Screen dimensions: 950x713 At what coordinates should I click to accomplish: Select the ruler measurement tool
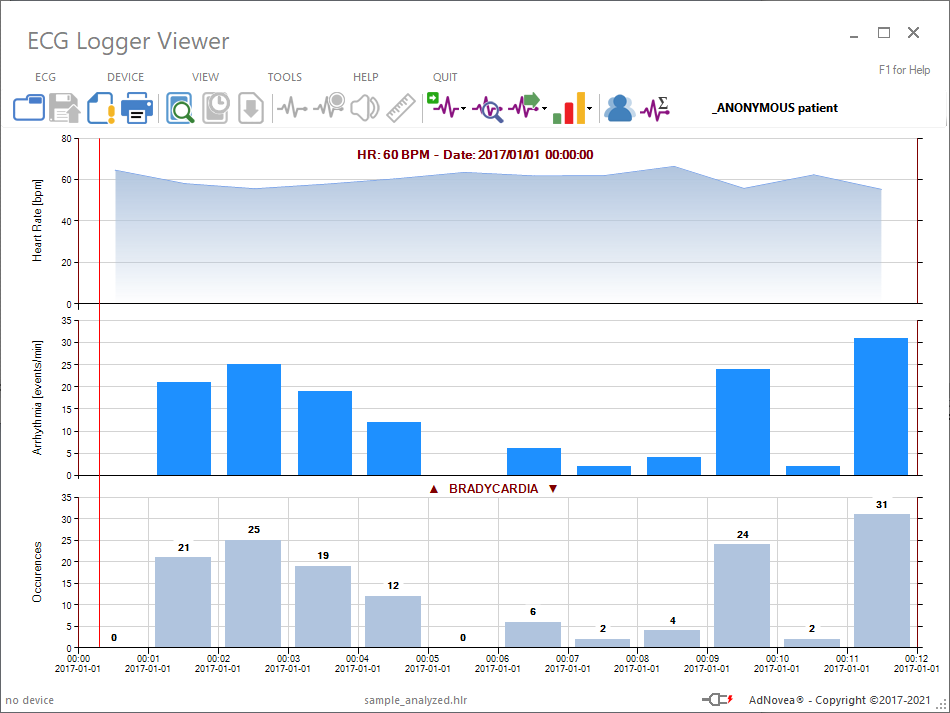coord(400,108)
